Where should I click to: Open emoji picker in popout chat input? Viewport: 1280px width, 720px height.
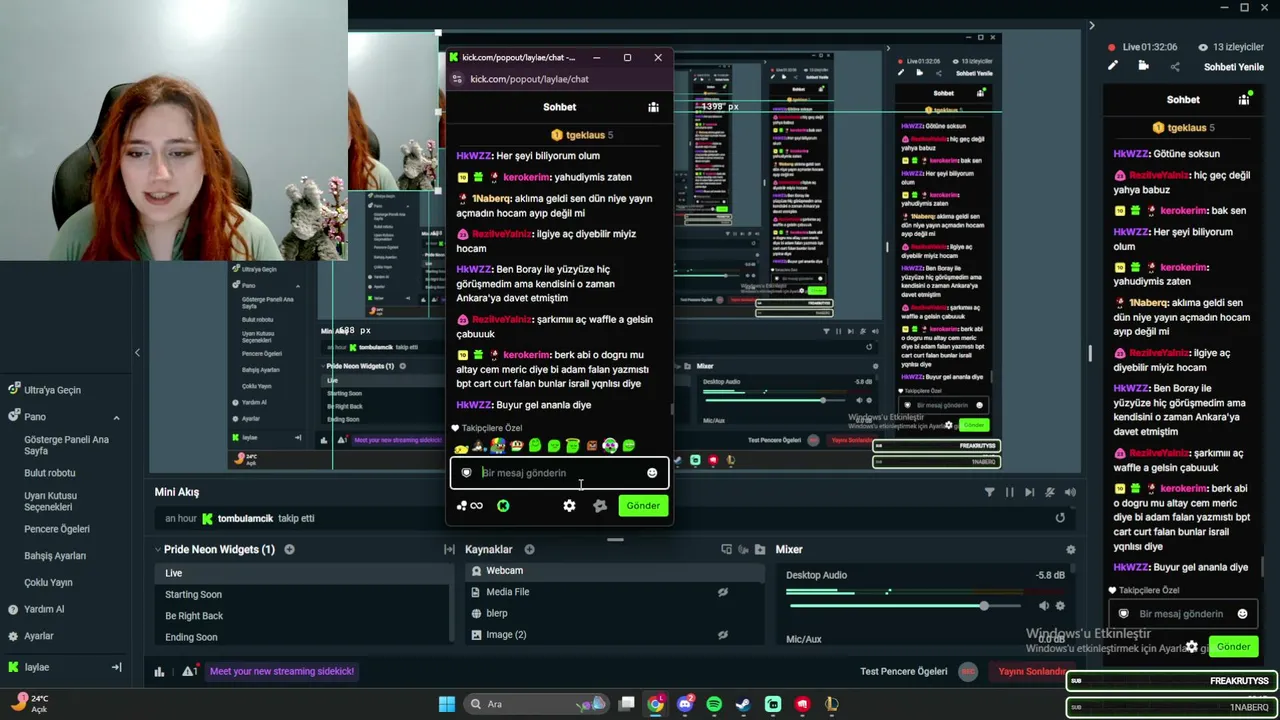tap(652, 473)
